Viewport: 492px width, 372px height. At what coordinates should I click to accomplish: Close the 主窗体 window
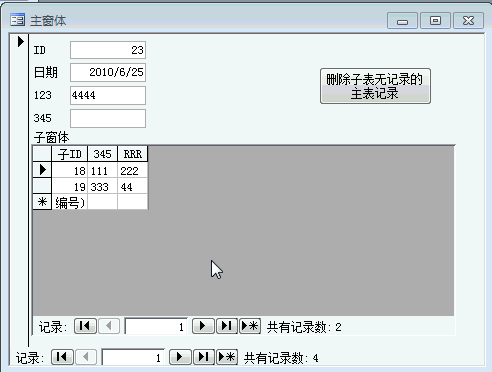(x=468, y=21)
